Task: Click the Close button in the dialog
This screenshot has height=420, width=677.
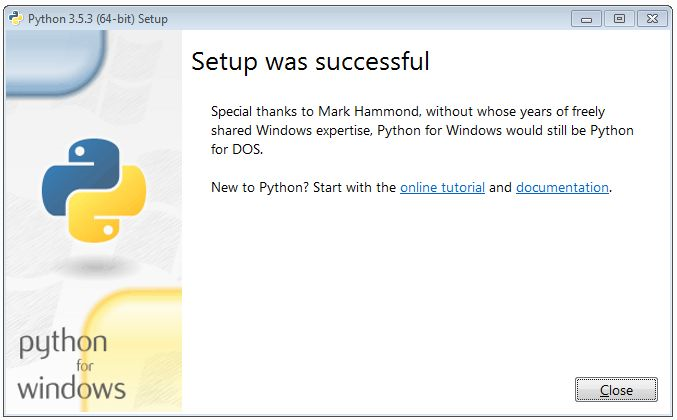Action: point(616,390)
